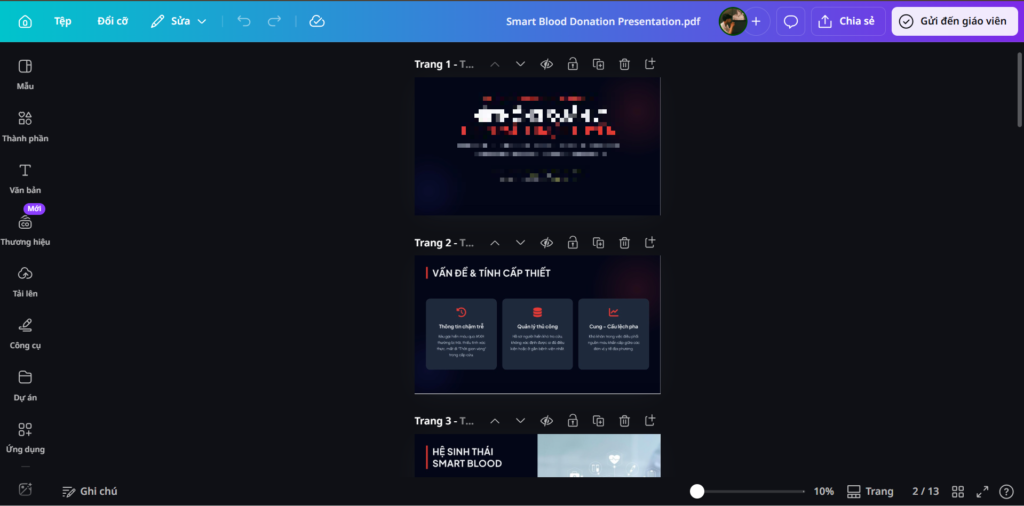
Task: Select the Văn bản text tool
Action: 25,177
